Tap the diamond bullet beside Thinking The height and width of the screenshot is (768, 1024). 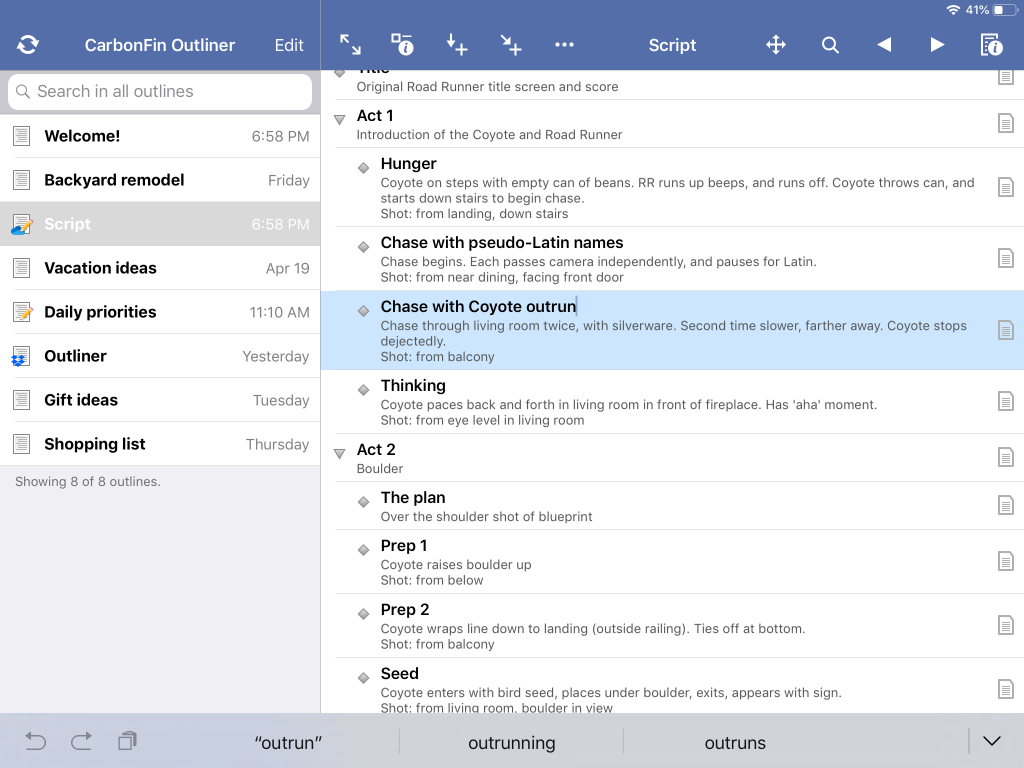364,390
